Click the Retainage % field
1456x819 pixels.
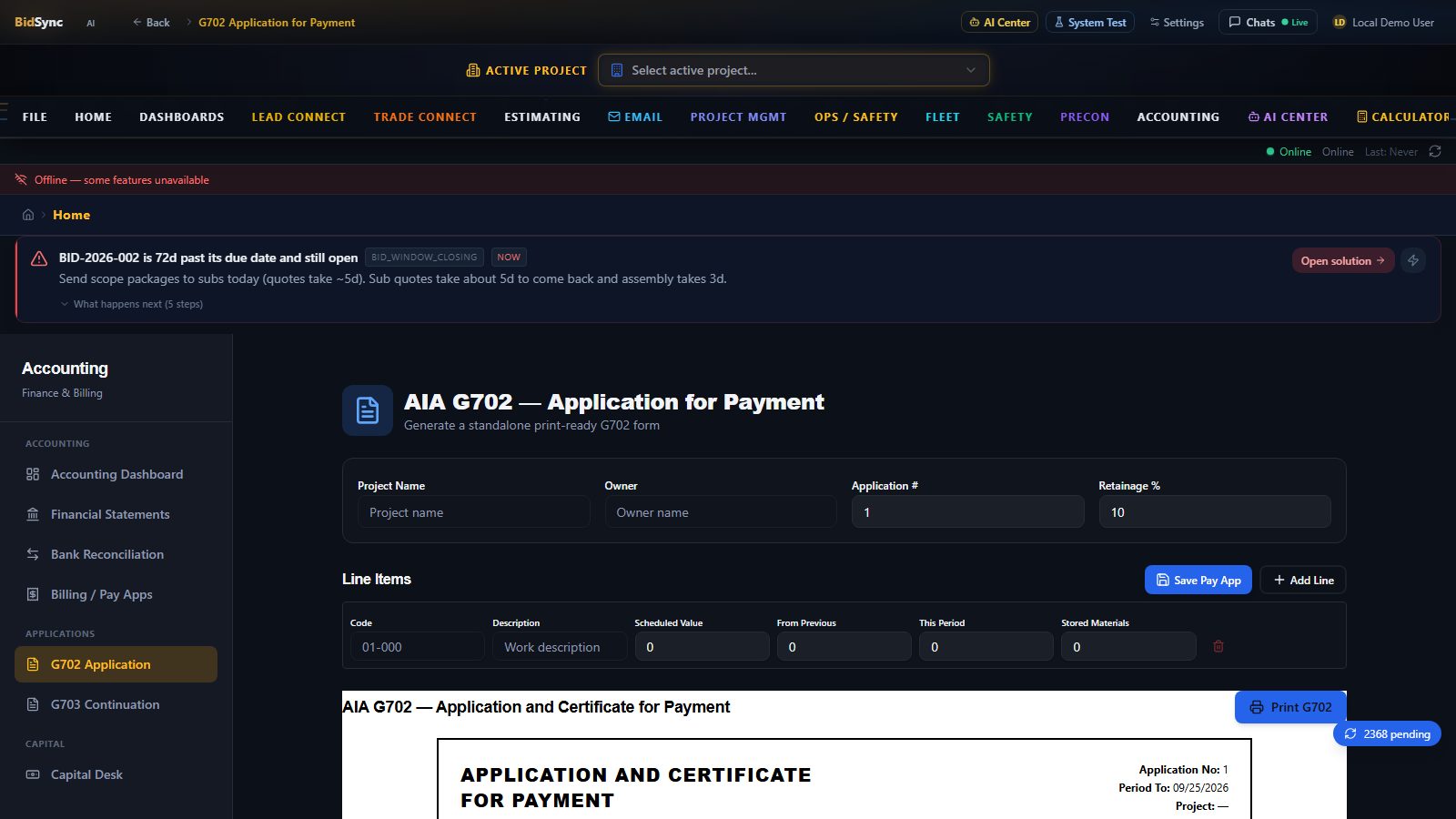point(1214,512)
